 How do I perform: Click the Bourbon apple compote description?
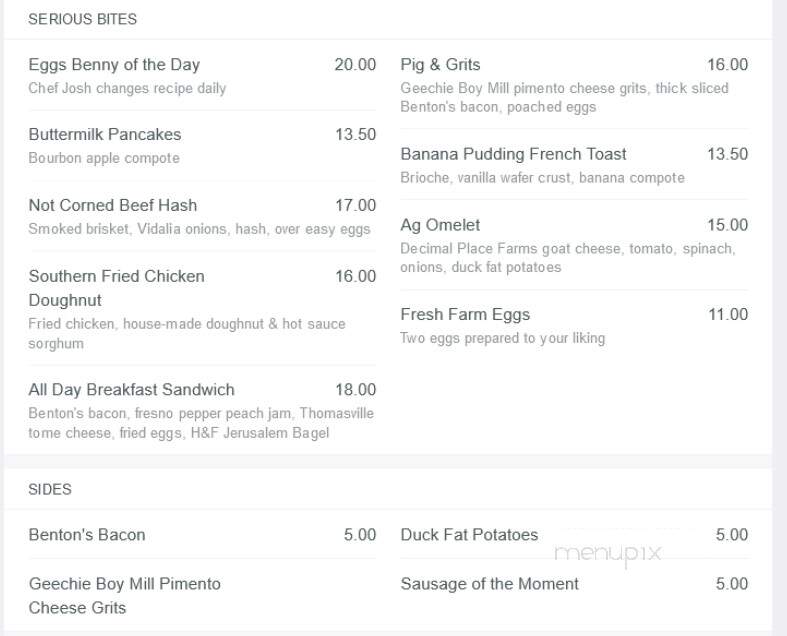tap(104, 158)
